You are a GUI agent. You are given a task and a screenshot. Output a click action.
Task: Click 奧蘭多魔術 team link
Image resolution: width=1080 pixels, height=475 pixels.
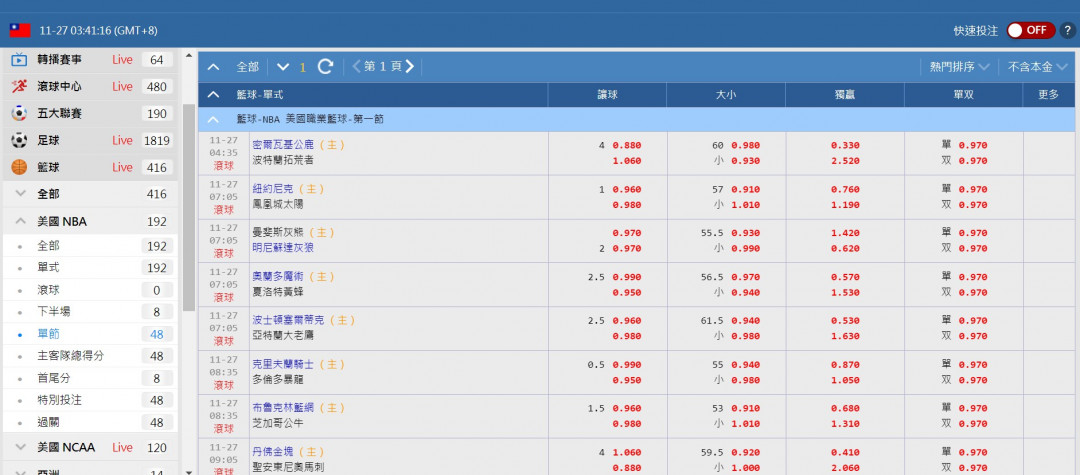[278, 277]
